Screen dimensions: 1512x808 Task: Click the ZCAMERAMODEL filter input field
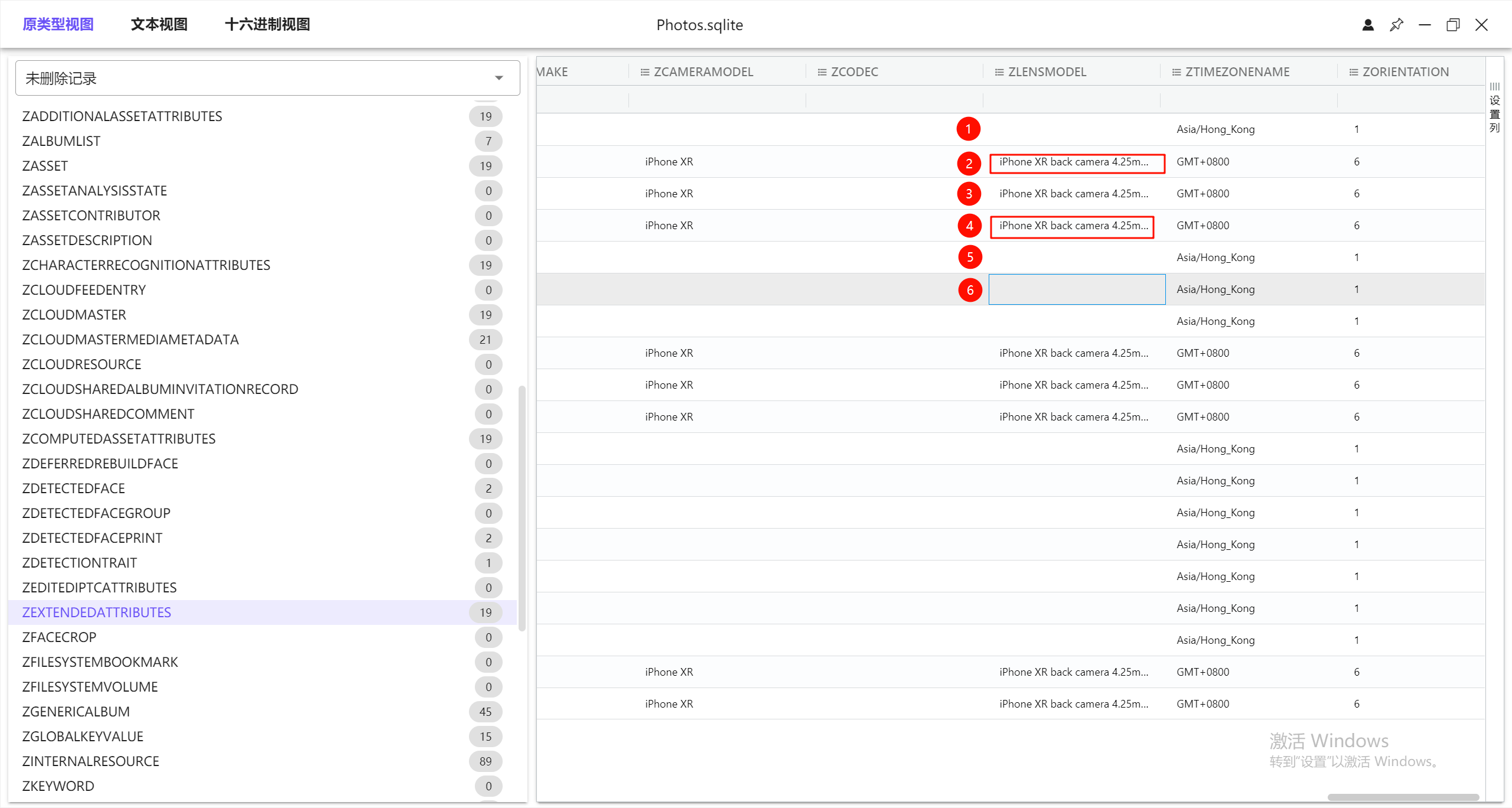point(717,100)
